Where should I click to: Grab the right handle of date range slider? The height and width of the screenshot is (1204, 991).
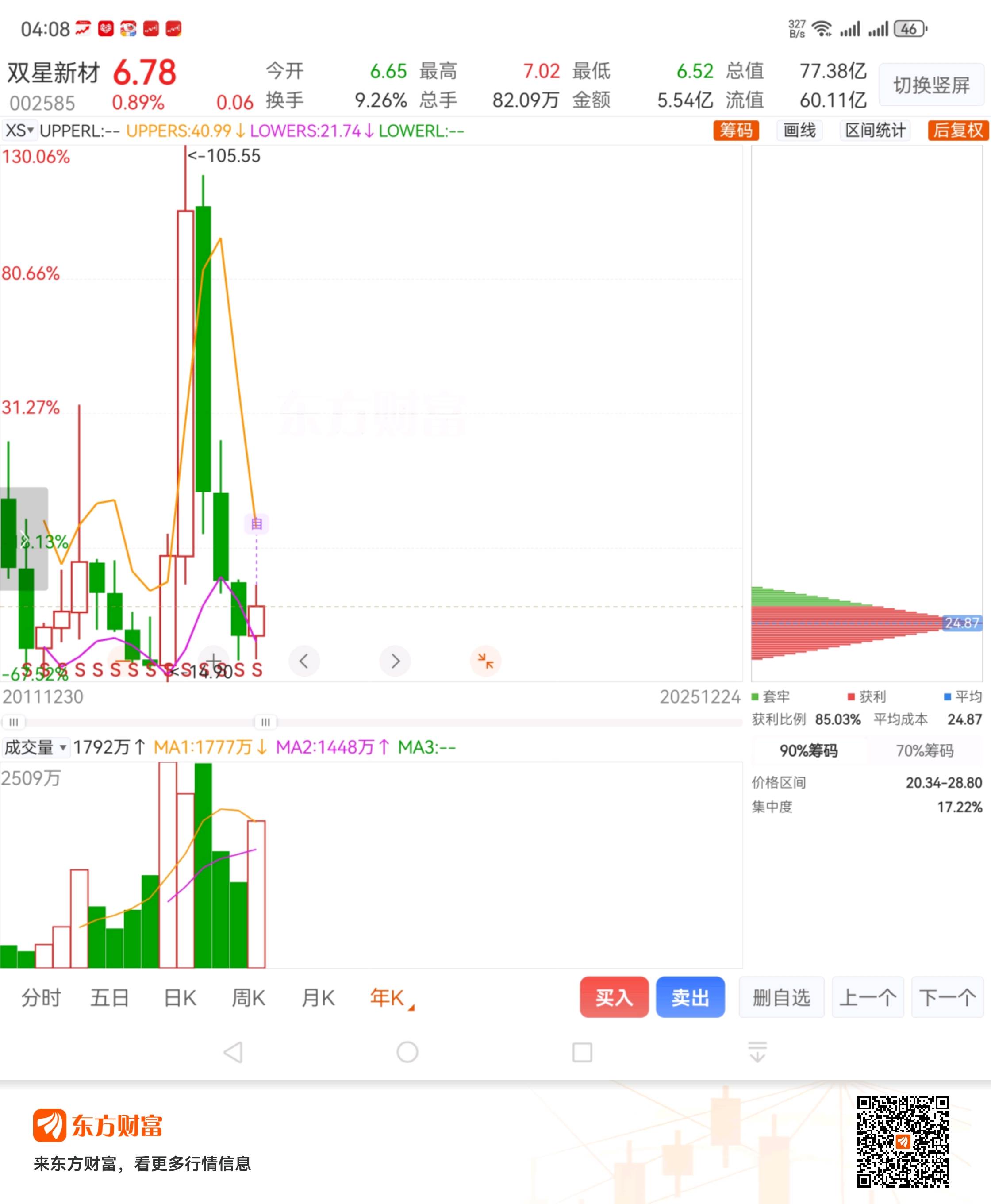click(265, 722)
